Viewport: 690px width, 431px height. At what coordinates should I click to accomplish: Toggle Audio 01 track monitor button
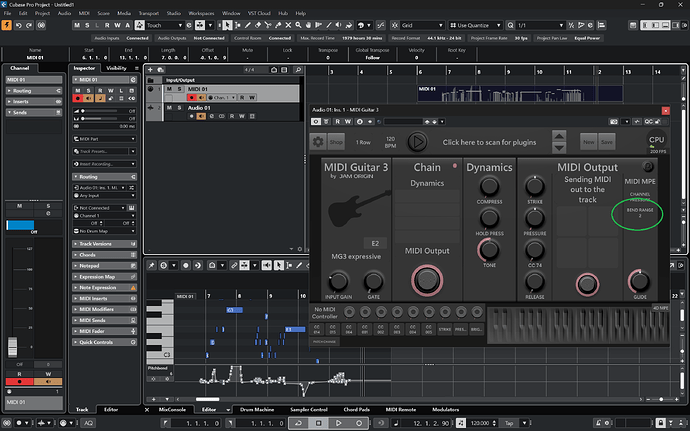(x=201, y=116)
